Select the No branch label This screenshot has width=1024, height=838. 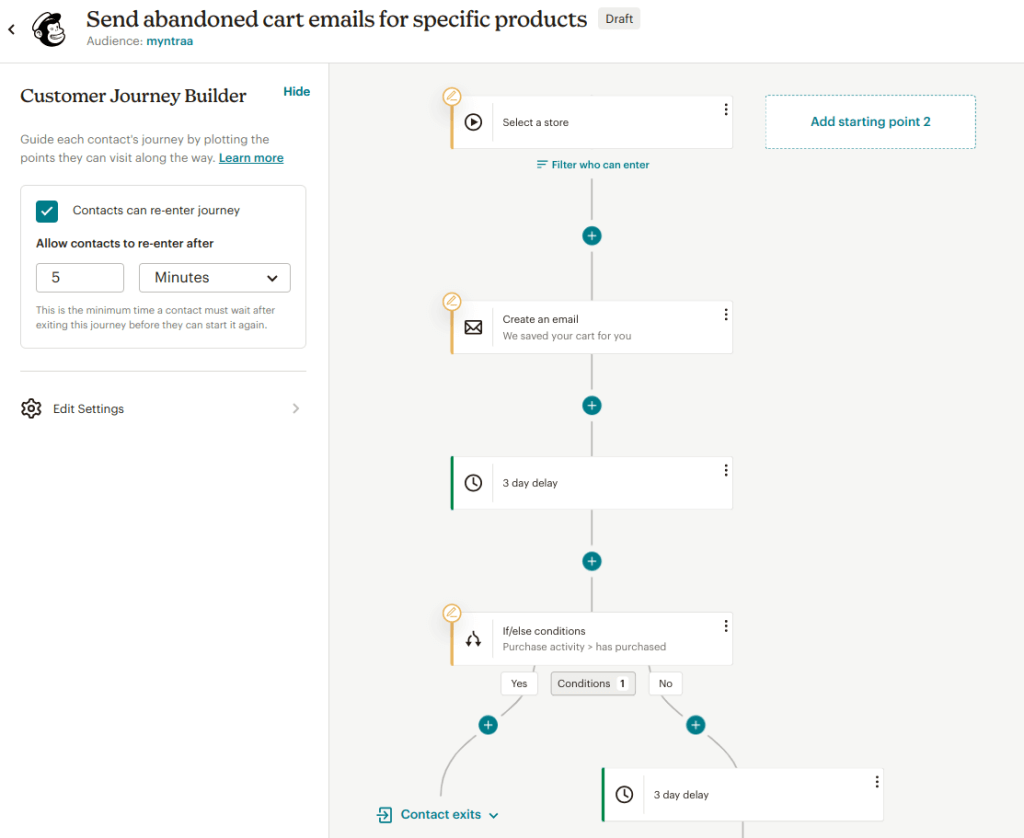coord(665,683)
